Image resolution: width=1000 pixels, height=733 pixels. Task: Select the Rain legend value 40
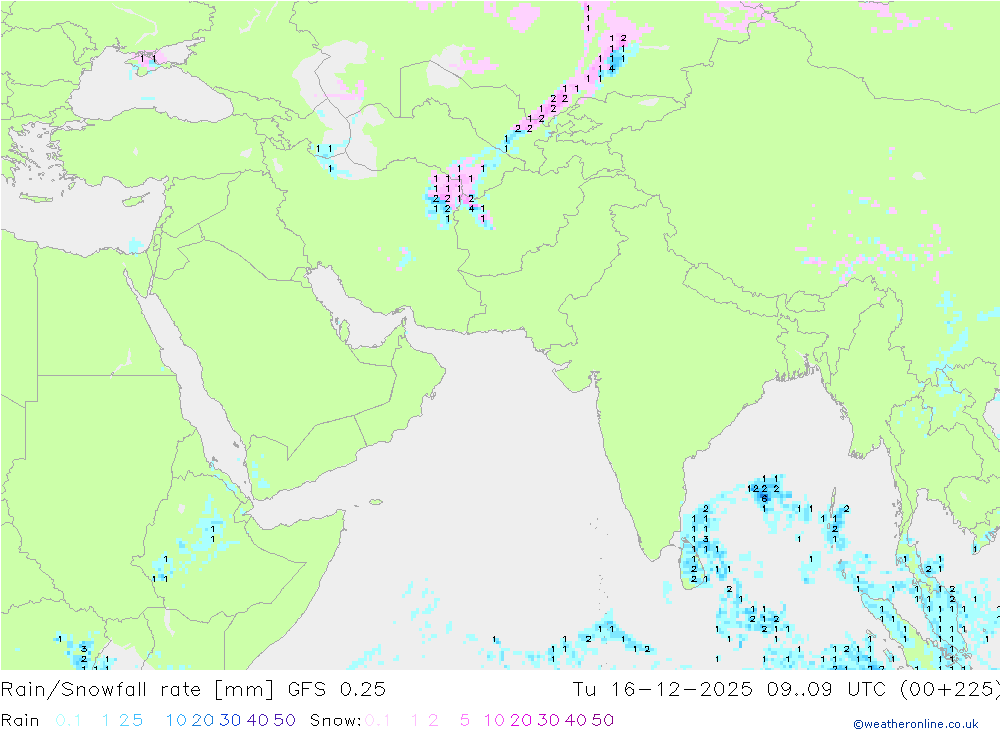click(258, 720)
